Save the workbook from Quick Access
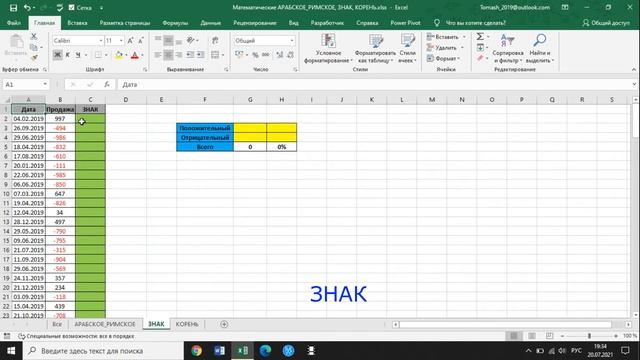The width and height of the screenshot is (640, 360). (x=13, y=7)
